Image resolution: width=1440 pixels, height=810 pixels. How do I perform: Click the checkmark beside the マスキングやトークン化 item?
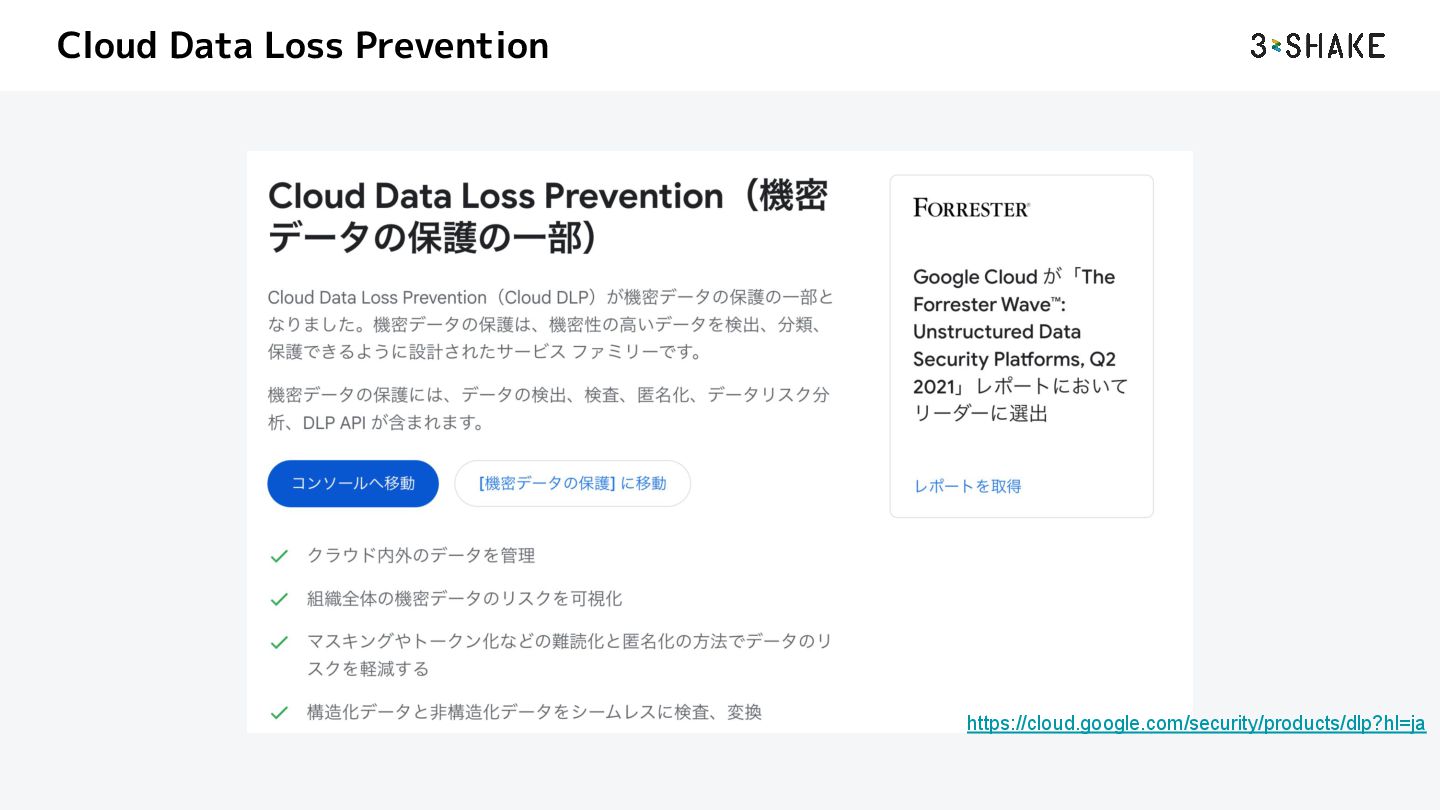coord(280,642)
